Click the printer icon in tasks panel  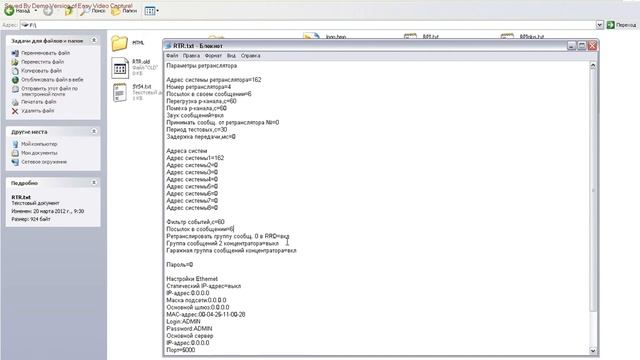click(x=15, y=102)
